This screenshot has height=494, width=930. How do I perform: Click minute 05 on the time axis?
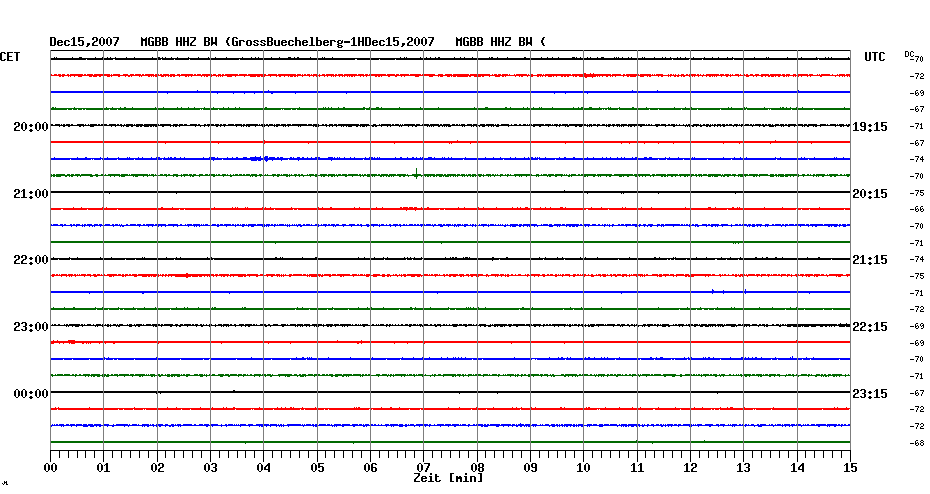click(317, 468)
